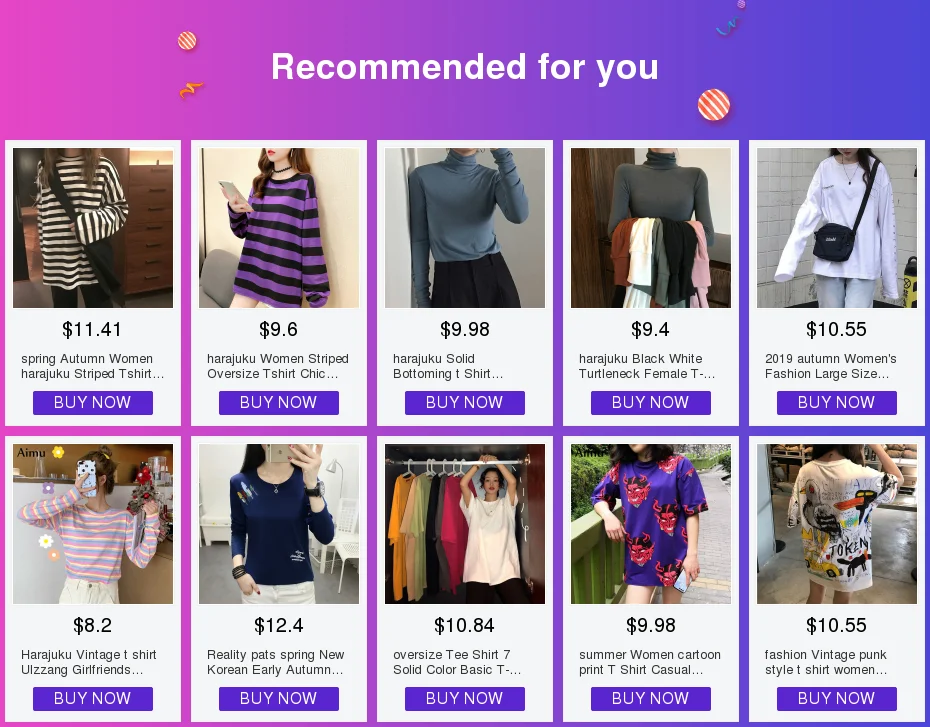Image resolution: width=930 pixels, height=727 pixels.
Task: Open the black-and-white striped Tshirt photo
Action: coord(93,228)
